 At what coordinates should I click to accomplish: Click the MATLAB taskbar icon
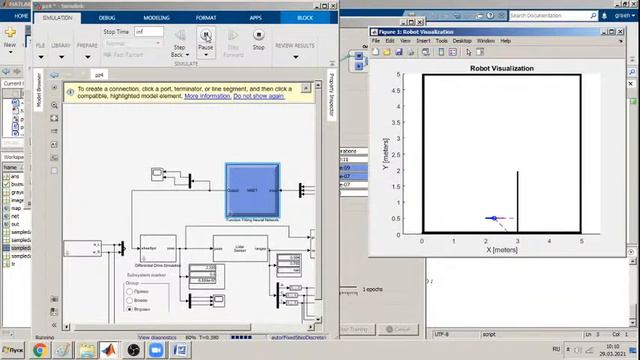109,350
